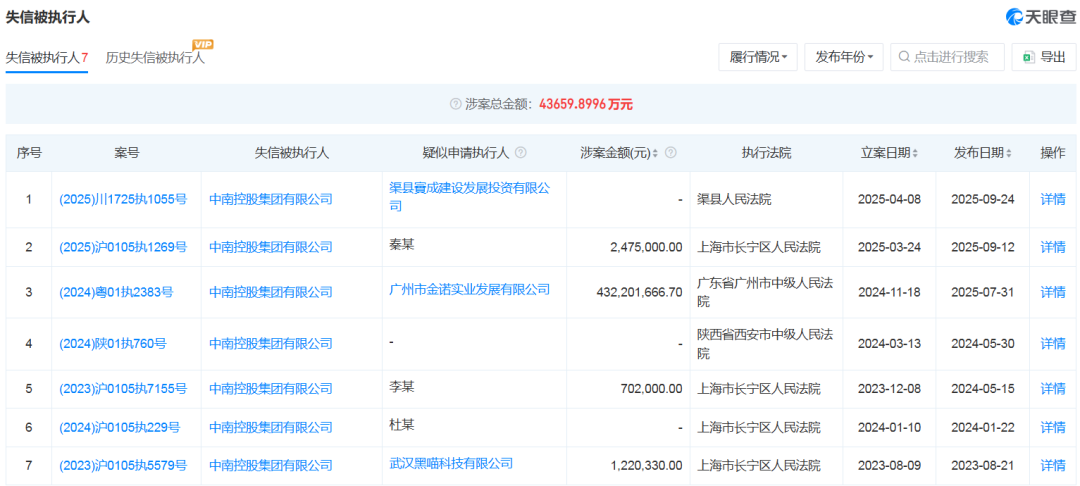This screenshot has width=1080, height=486.
Task: Open case (2023)沪0105执5579号
Action: point(123,466)
